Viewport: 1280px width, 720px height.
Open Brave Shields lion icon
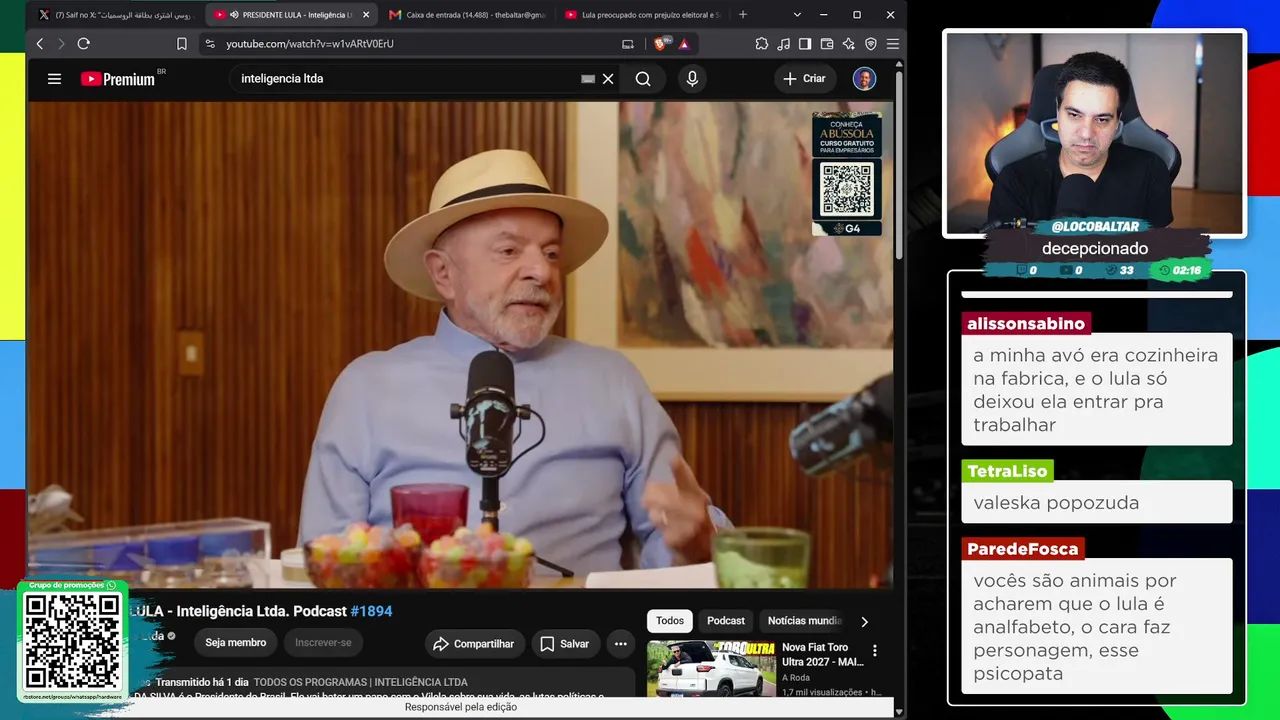[662, 44]
